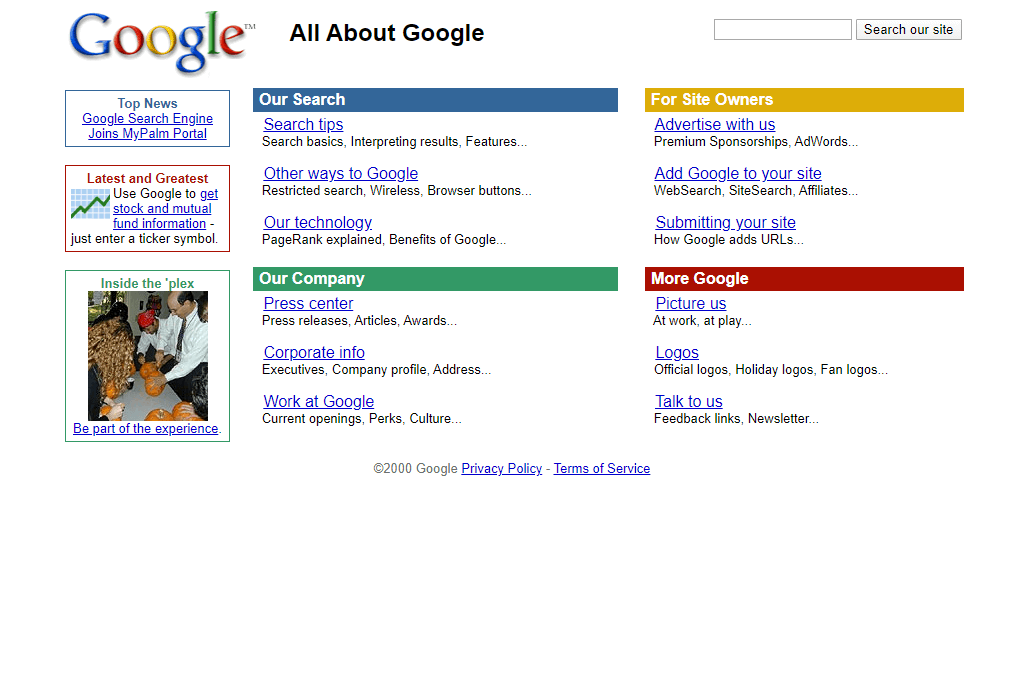
Task: Click text 'Restricted search, Wireless, Browser buttons...'
Action: tap(397, 191)
